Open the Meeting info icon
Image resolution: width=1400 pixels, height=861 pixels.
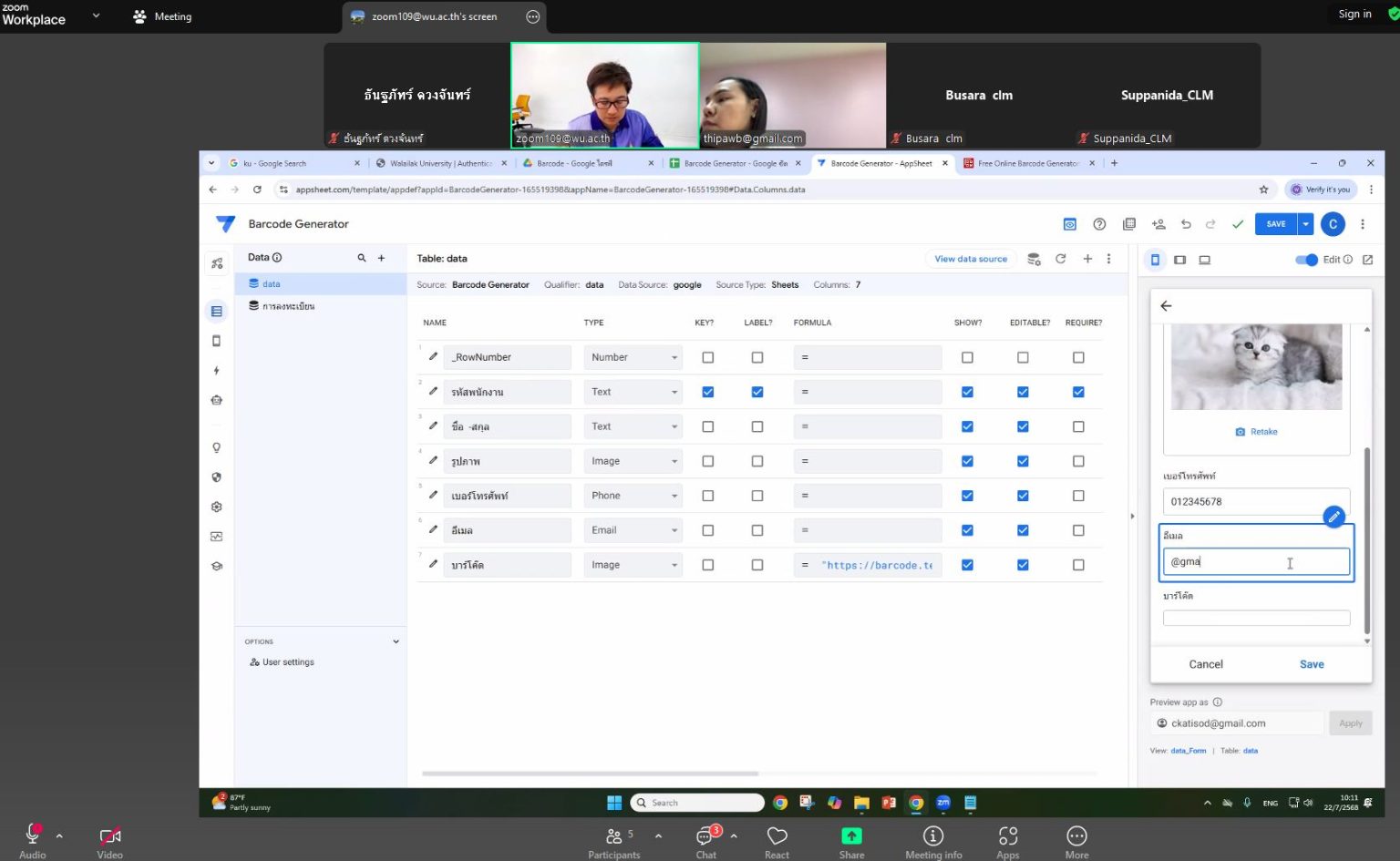[x=932, y=836]
